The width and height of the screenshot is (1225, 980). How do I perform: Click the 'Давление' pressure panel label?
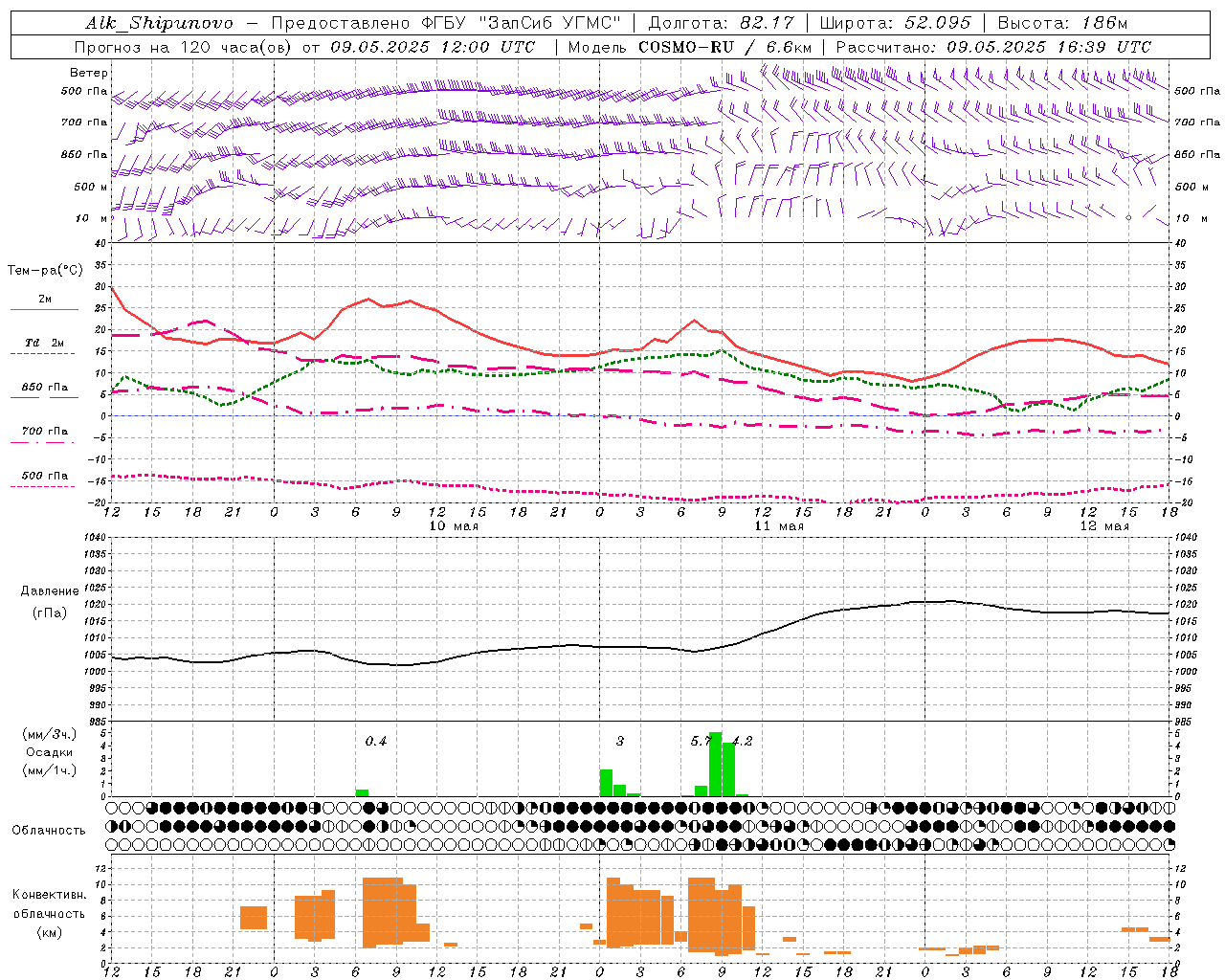50,591
